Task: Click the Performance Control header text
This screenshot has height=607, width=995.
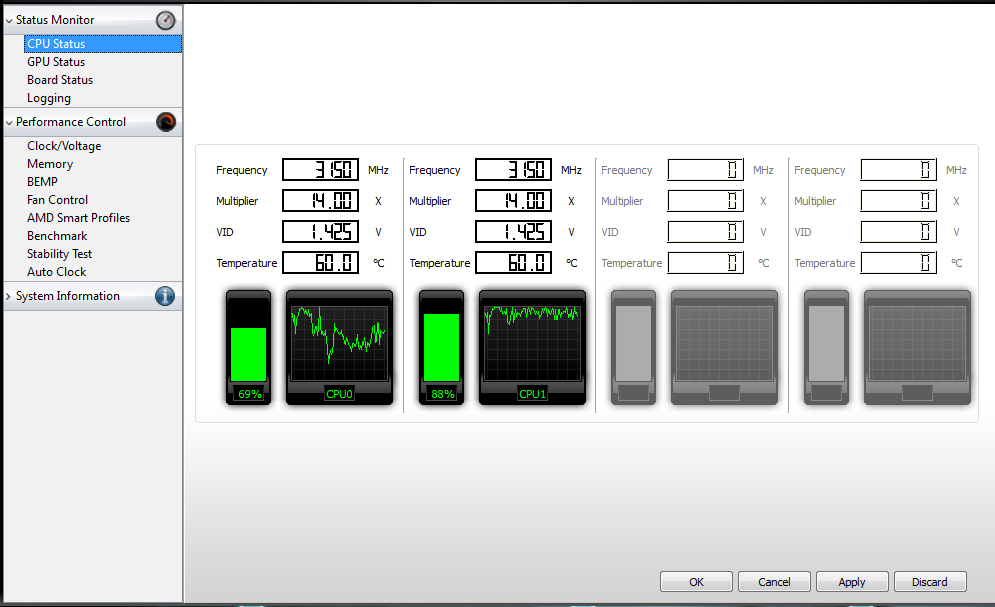Action: tap(70, 122)
